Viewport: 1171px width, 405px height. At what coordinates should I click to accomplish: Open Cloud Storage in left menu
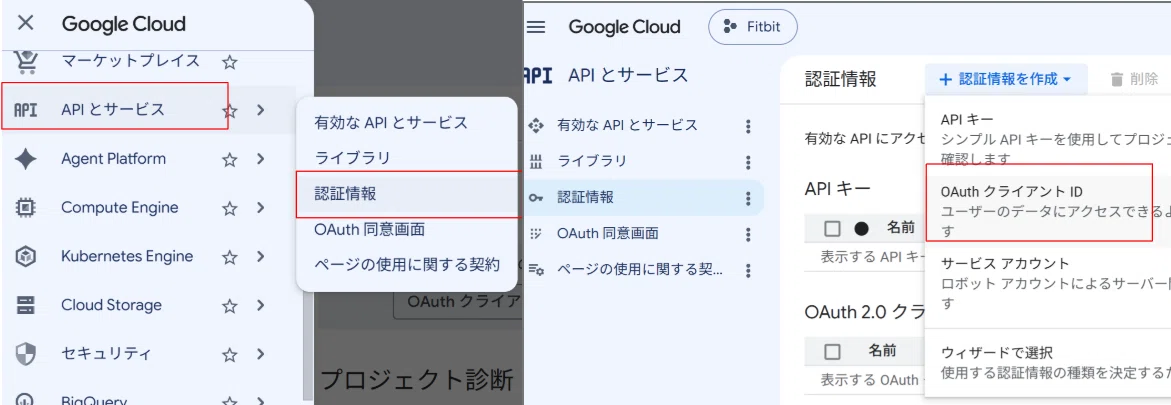(111, 305)
